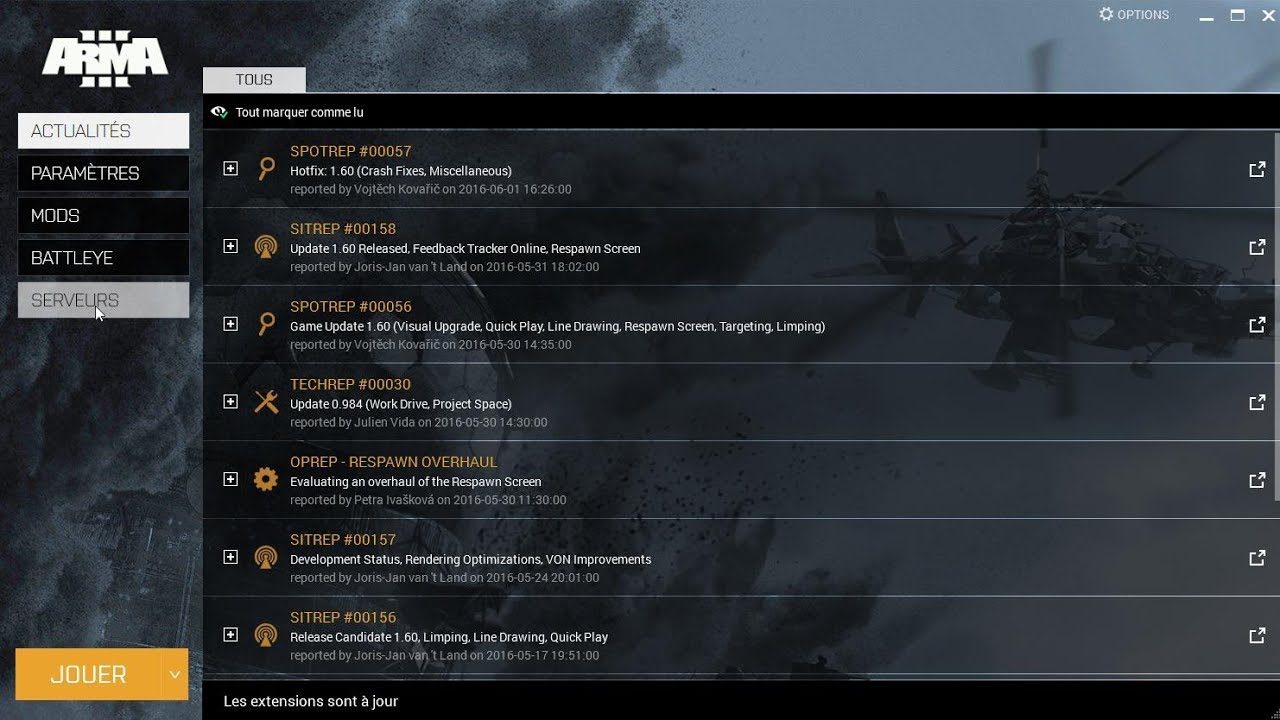Click the news list vertical scrollbar

pyautogui.click(x=1276, y=316)
